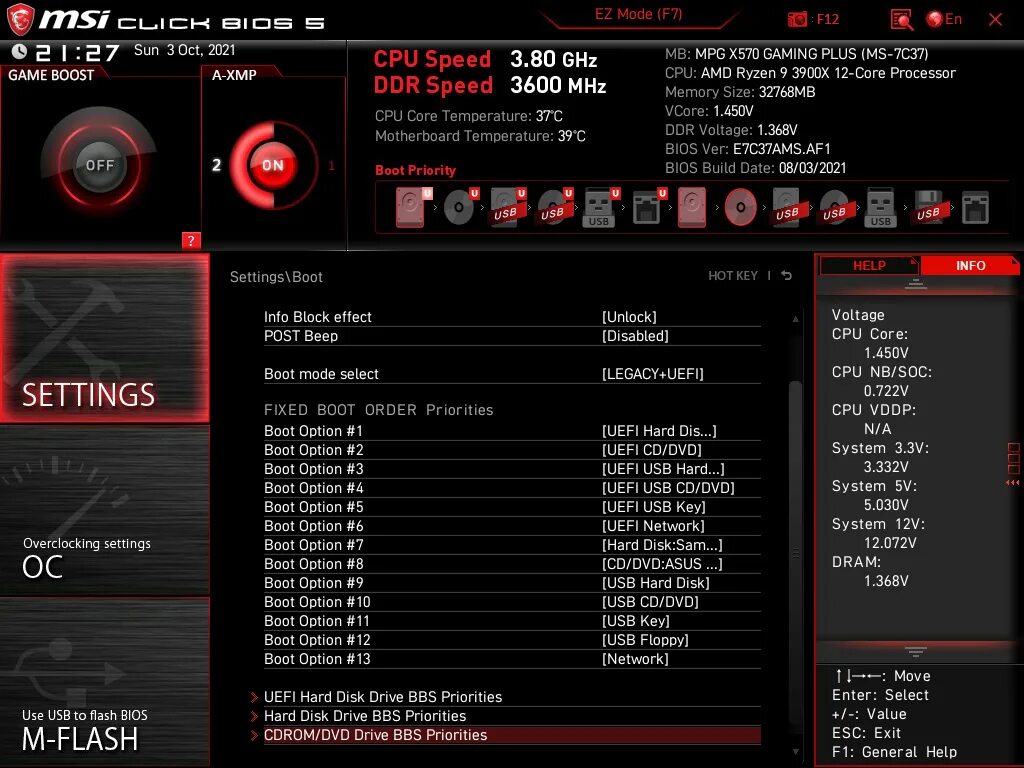Open the BIOS search magnifier icon
1024x768 pixels.
click(901, 20)
